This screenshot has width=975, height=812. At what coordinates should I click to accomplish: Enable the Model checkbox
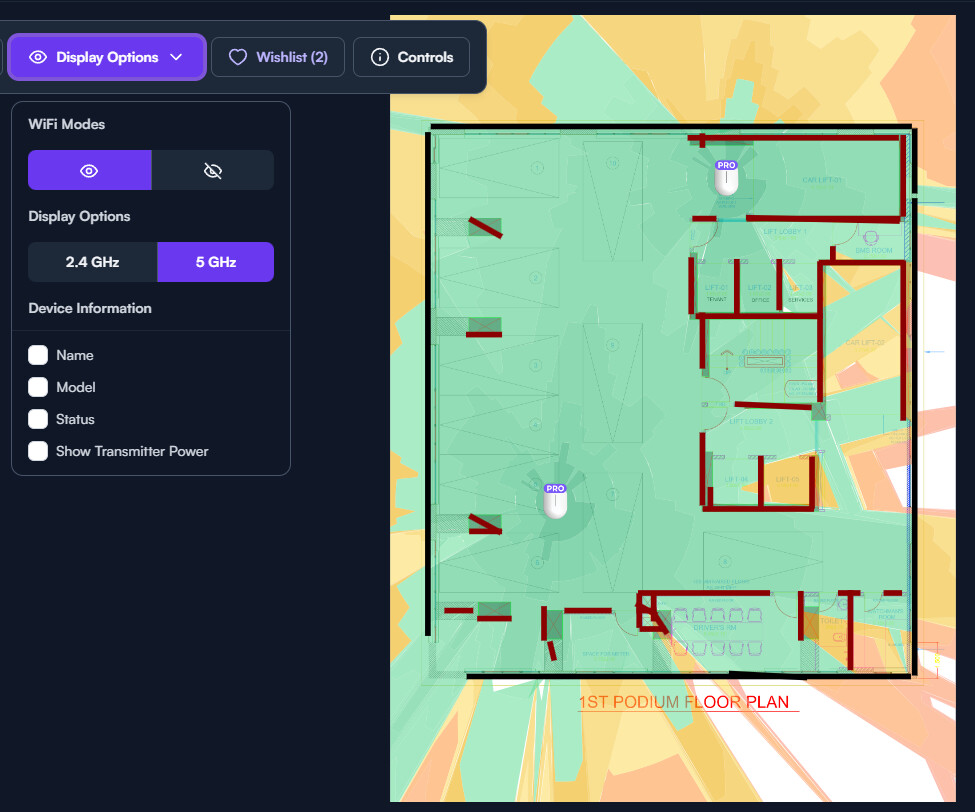(x=38, y=387)
